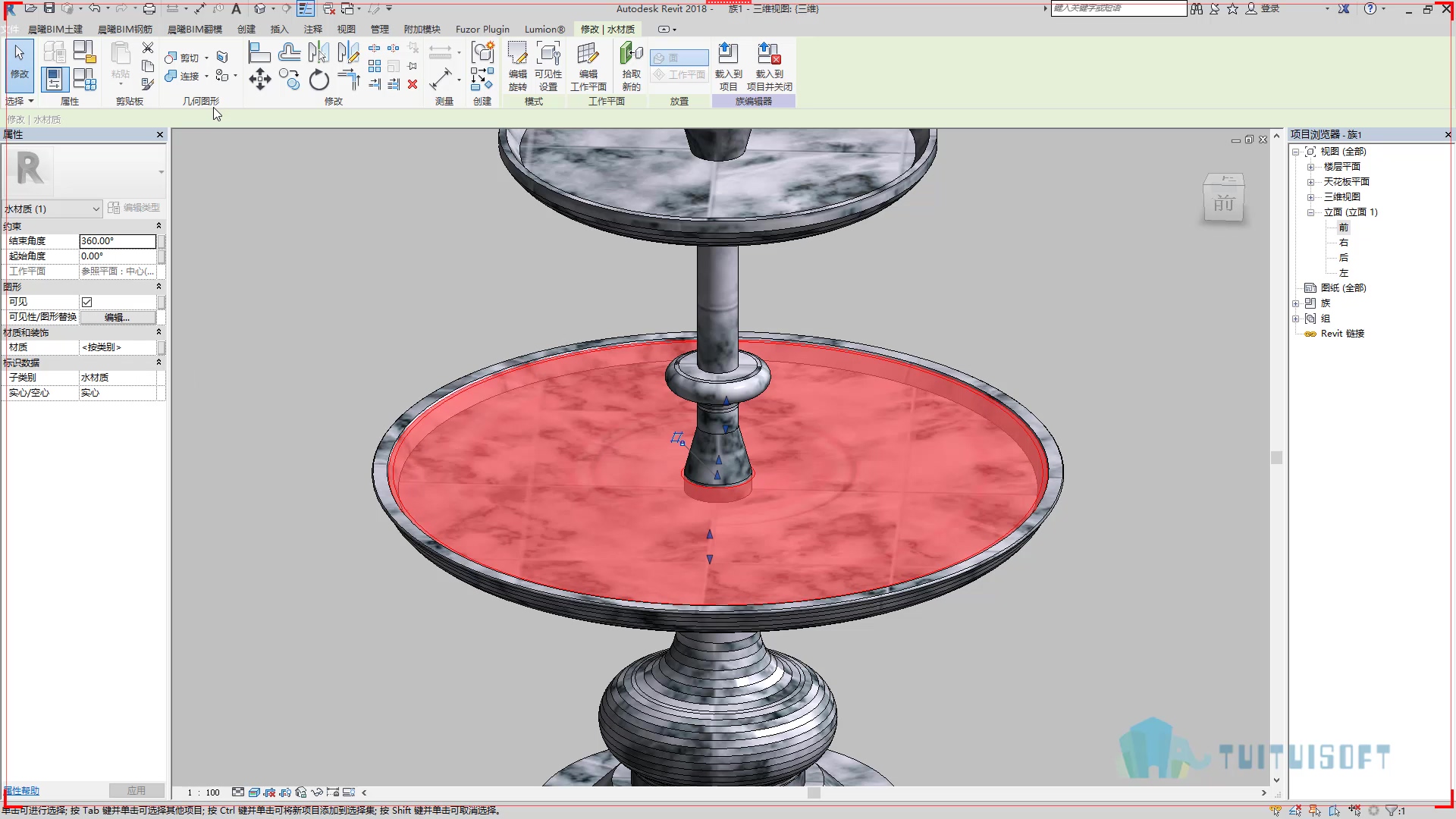Switch to the 插入 (Insert) ribbon tab
1456x819 pixels.
click(x=280, y=29)
